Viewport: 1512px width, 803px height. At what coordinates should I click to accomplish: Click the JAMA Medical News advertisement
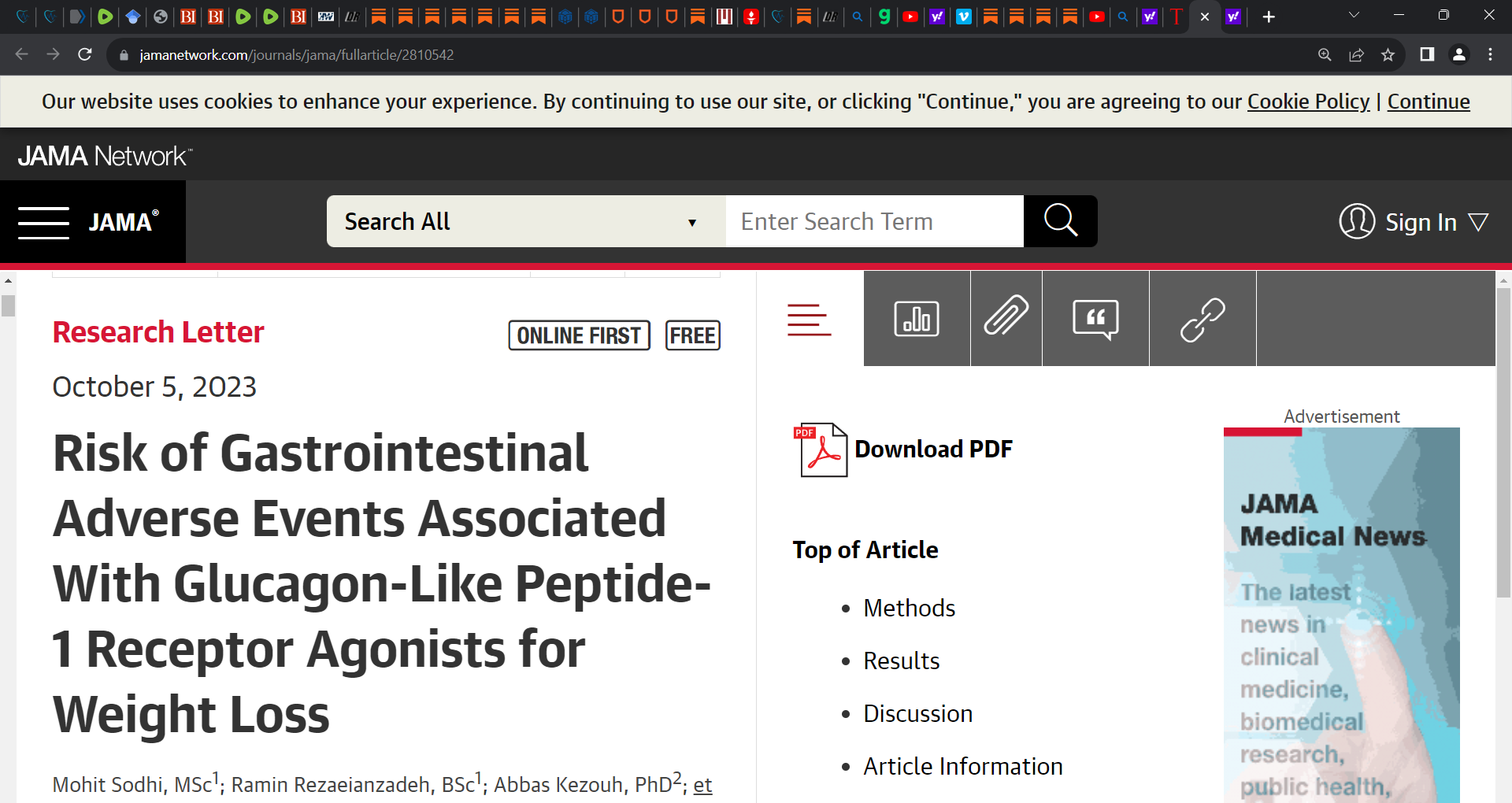coord(1342,616)
